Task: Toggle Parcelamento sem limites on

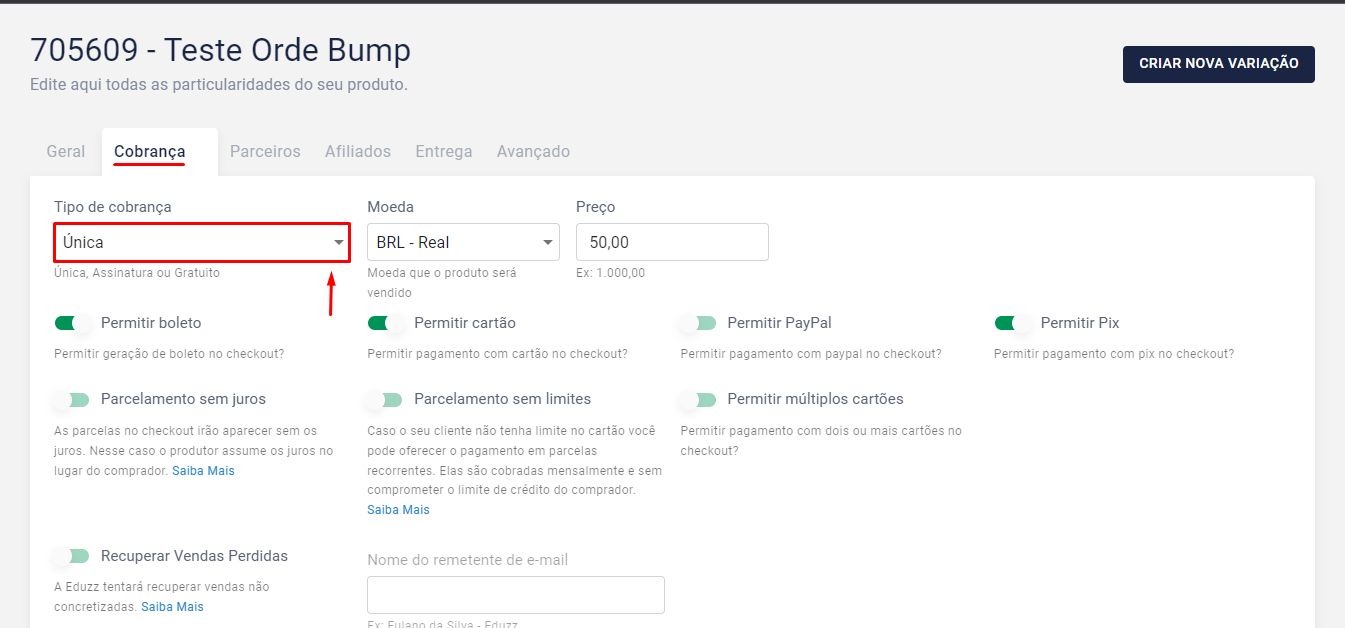Action: tap(385, 400)
